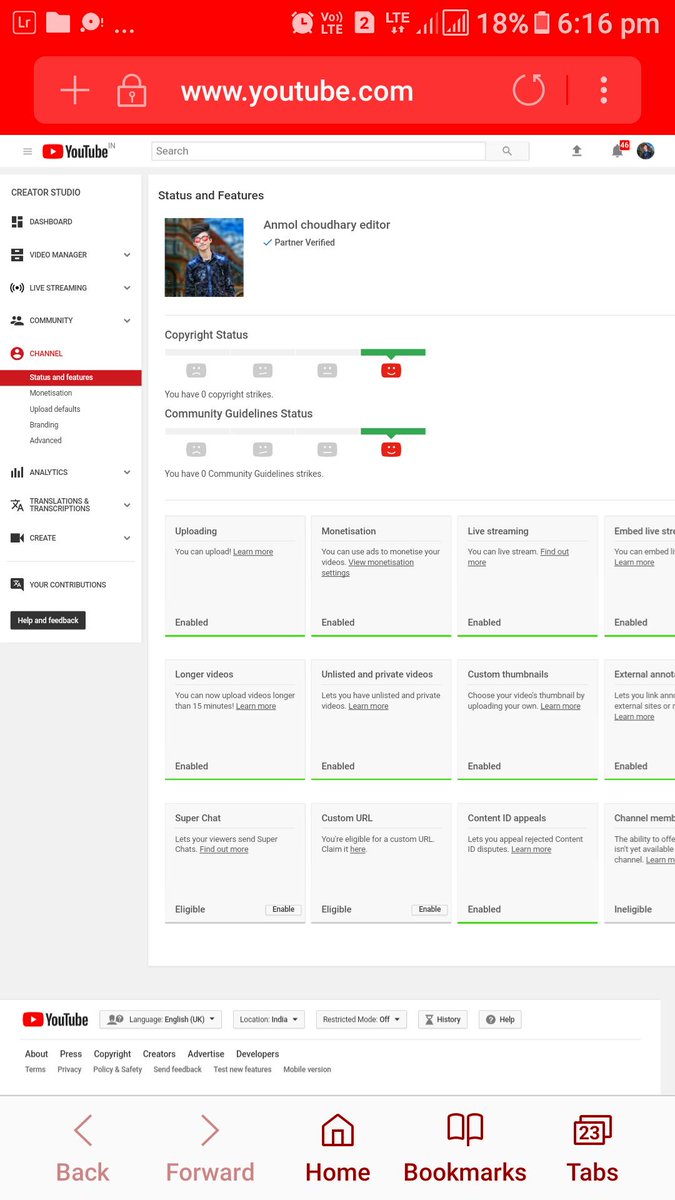Click the red smiley under Copyright Status
Screen dimensions: 675x1200
(x=391, y=370)
